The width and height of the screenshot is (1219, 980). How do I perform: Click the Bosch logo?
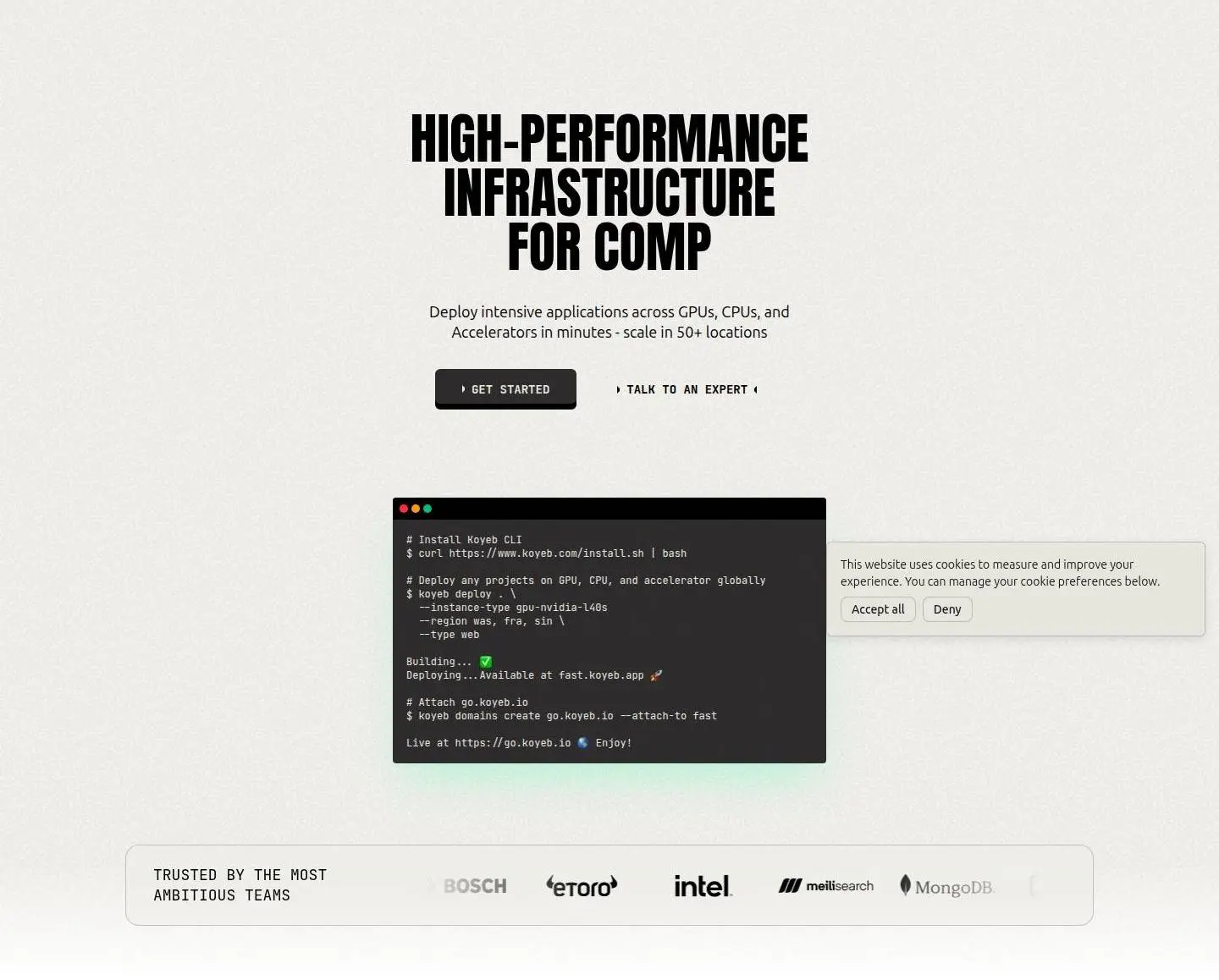475,886
